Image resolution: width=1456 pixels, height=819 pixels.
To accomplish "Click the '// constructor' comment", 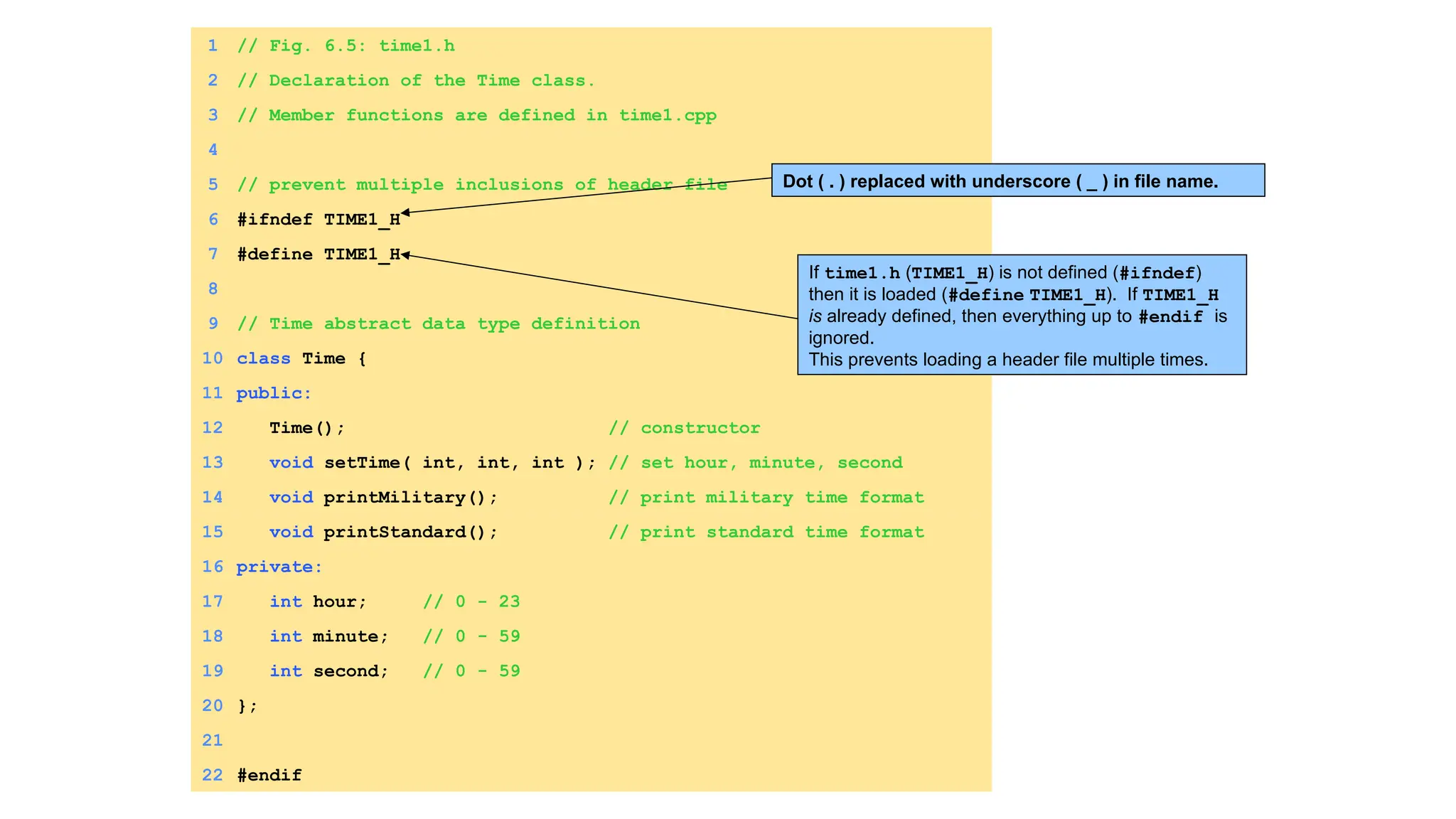I will pos(684,428).
